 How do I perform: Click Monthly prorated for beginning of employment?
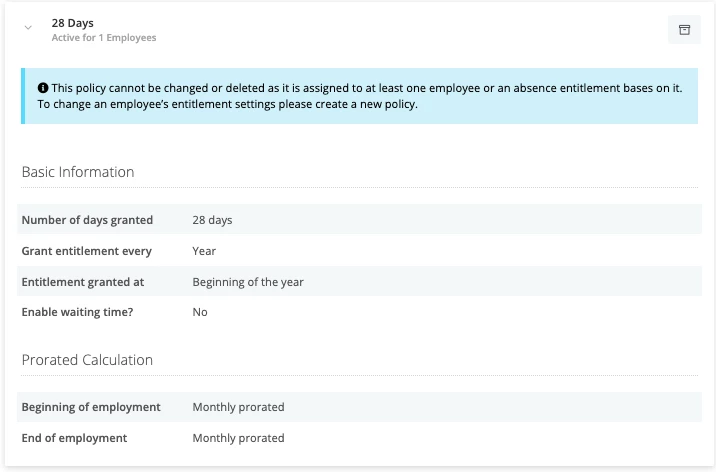click(238, 407)
